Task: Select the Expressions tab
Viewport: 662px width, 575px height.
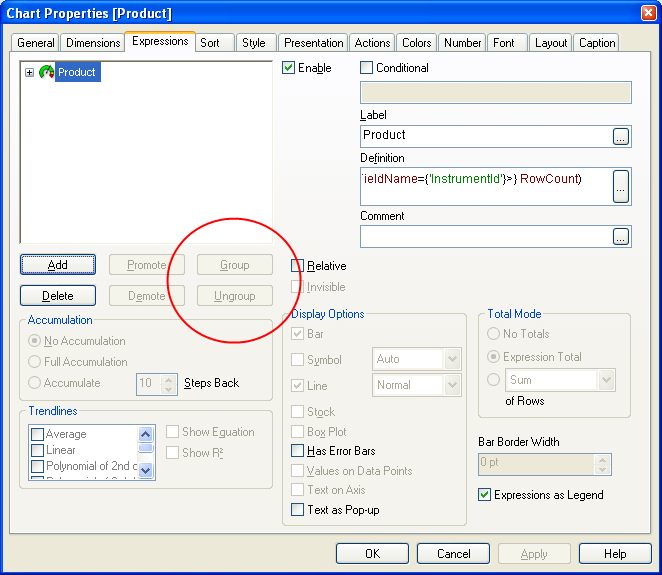Action: point(160,41)
